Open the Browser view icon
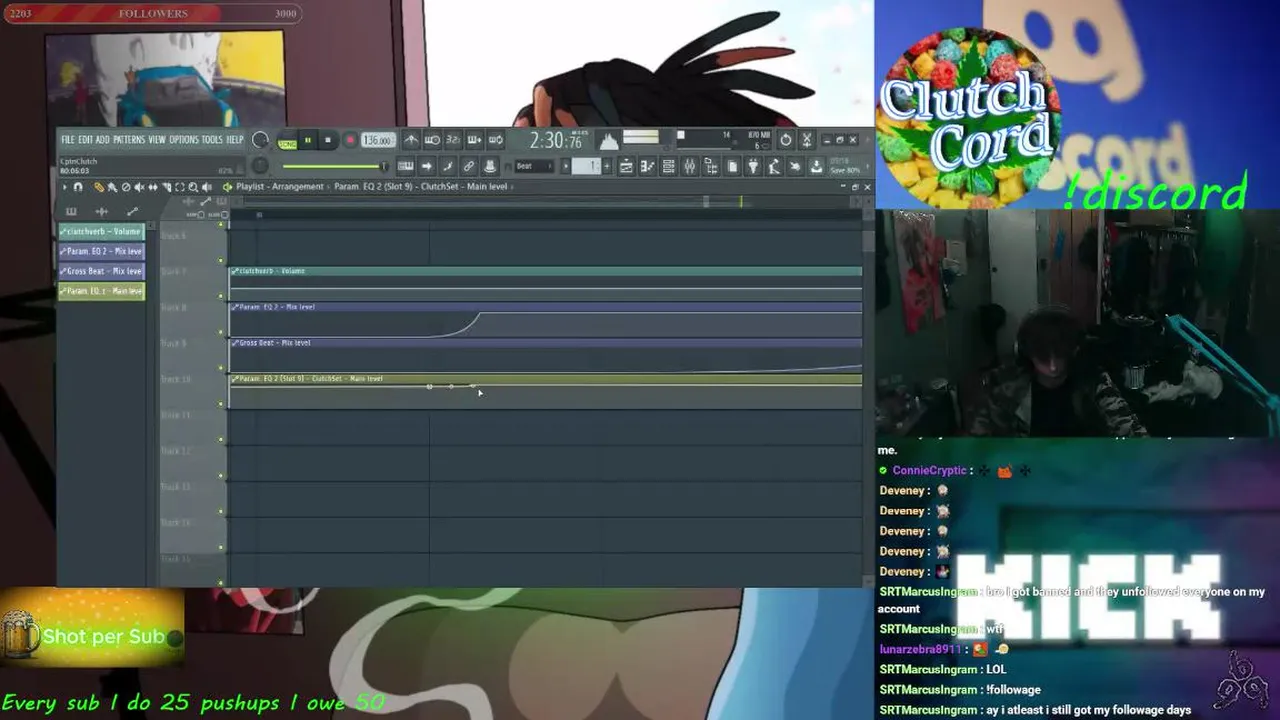 point(710,166)
